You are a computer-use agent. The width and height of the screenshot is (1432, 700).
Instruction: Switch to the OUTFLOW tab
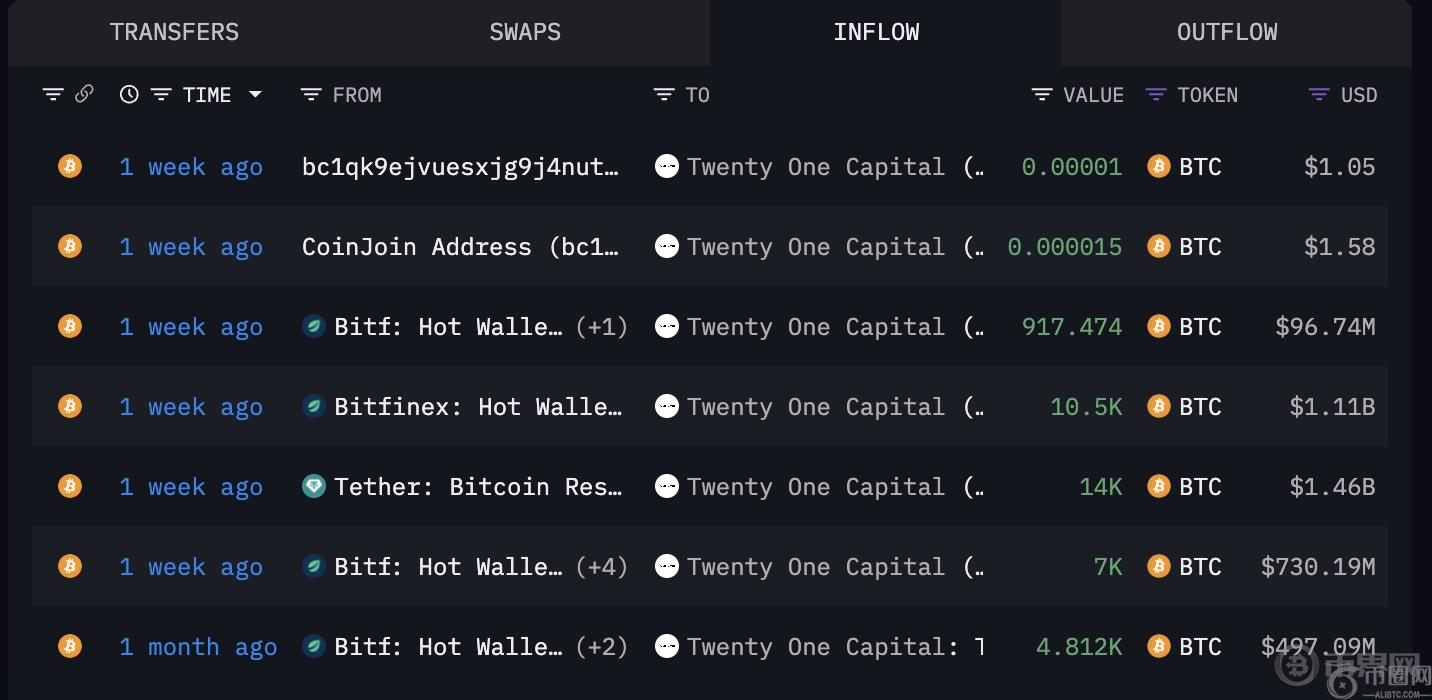(x=1227, y=32)
